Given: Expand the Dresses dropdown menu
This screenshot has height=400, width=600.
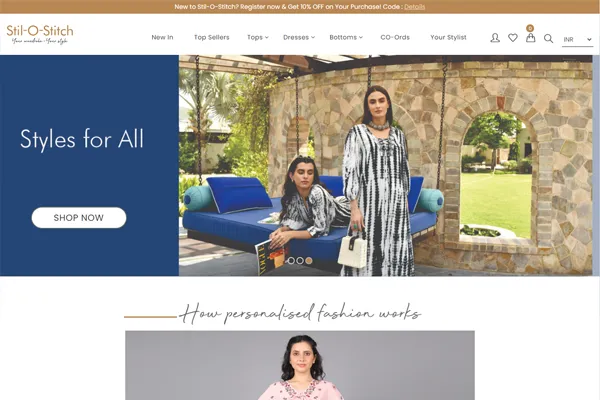Looking at the screenshot, I should click(299, 37).
